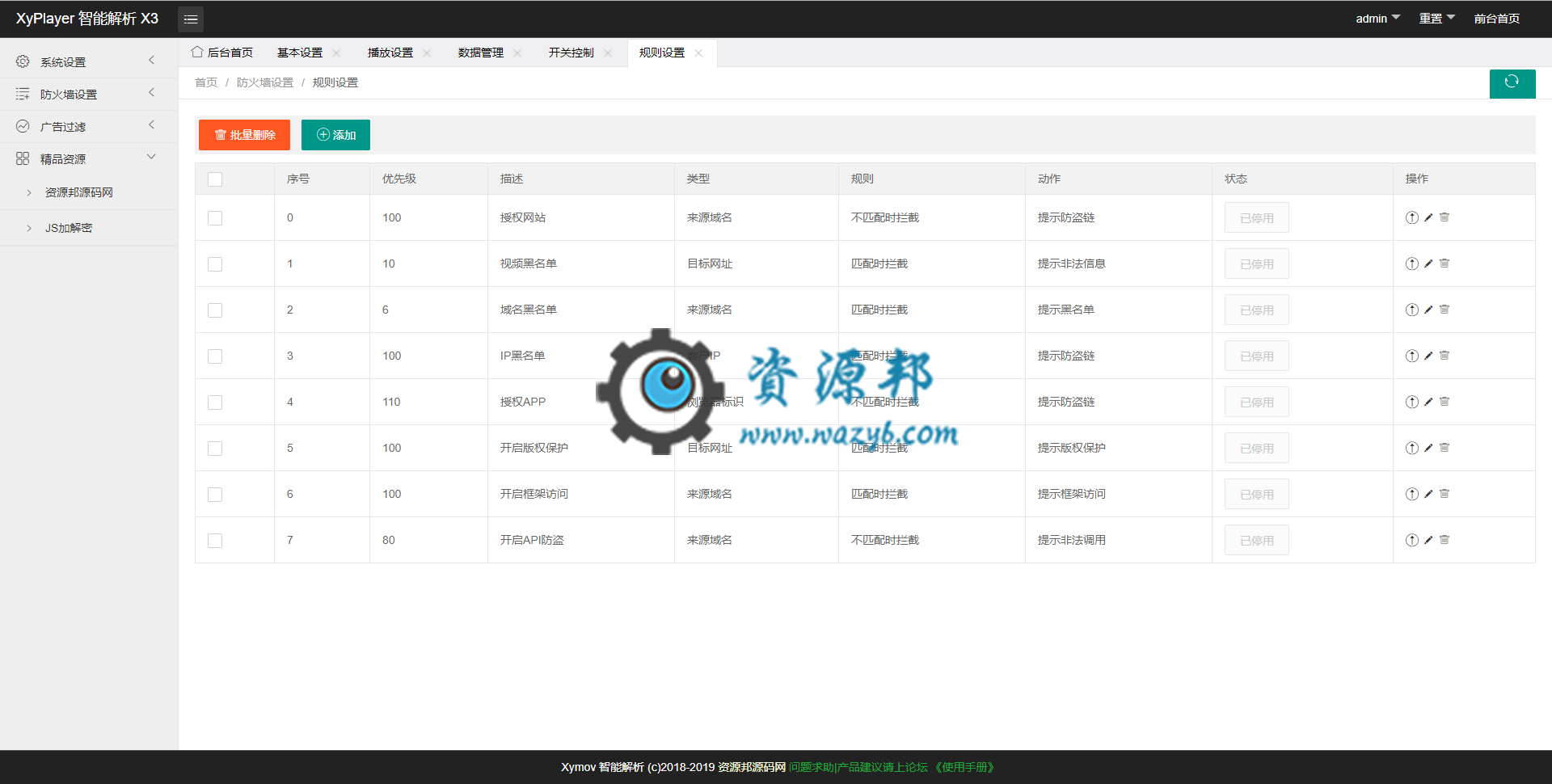Expand the 广告过滤 sidebar menu

89,126
